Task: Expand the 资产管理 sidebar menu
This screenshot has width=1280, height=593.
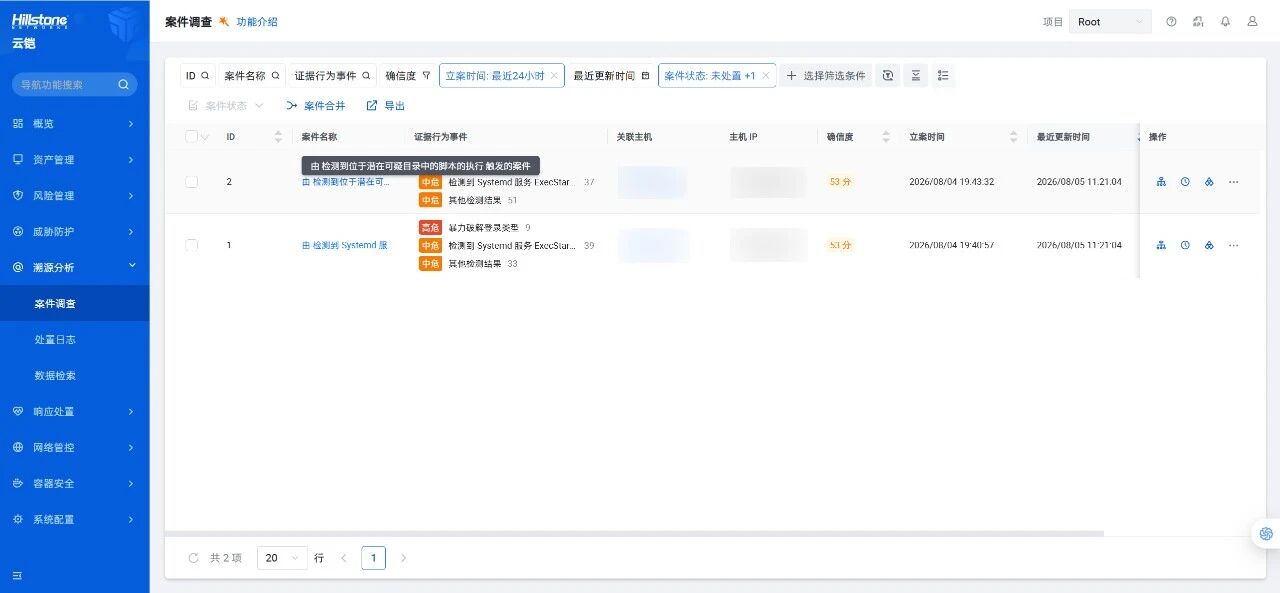Action: [74, 159]
